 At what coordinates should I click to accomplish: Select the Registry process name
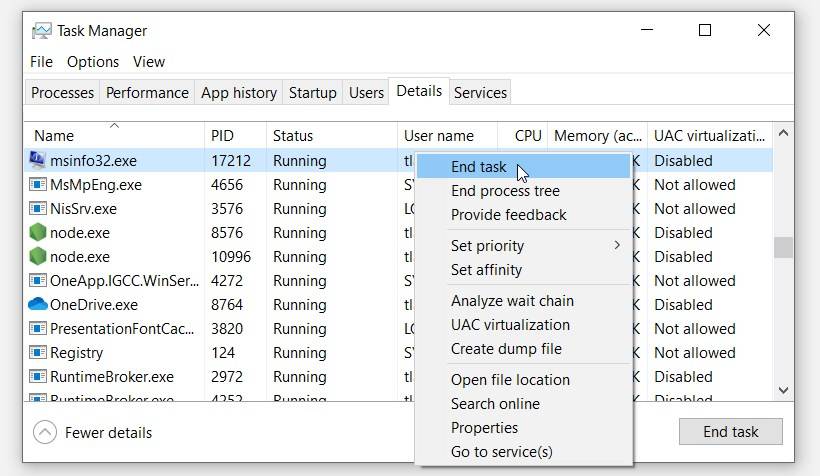click(76, 353)
